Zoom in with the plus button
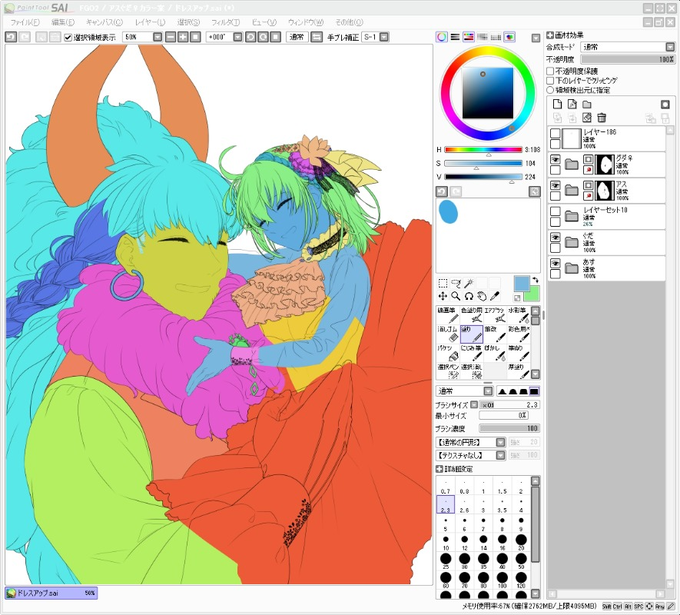This screenshot has height=615, width=680. pyautogui.click(x=183, y=37)
